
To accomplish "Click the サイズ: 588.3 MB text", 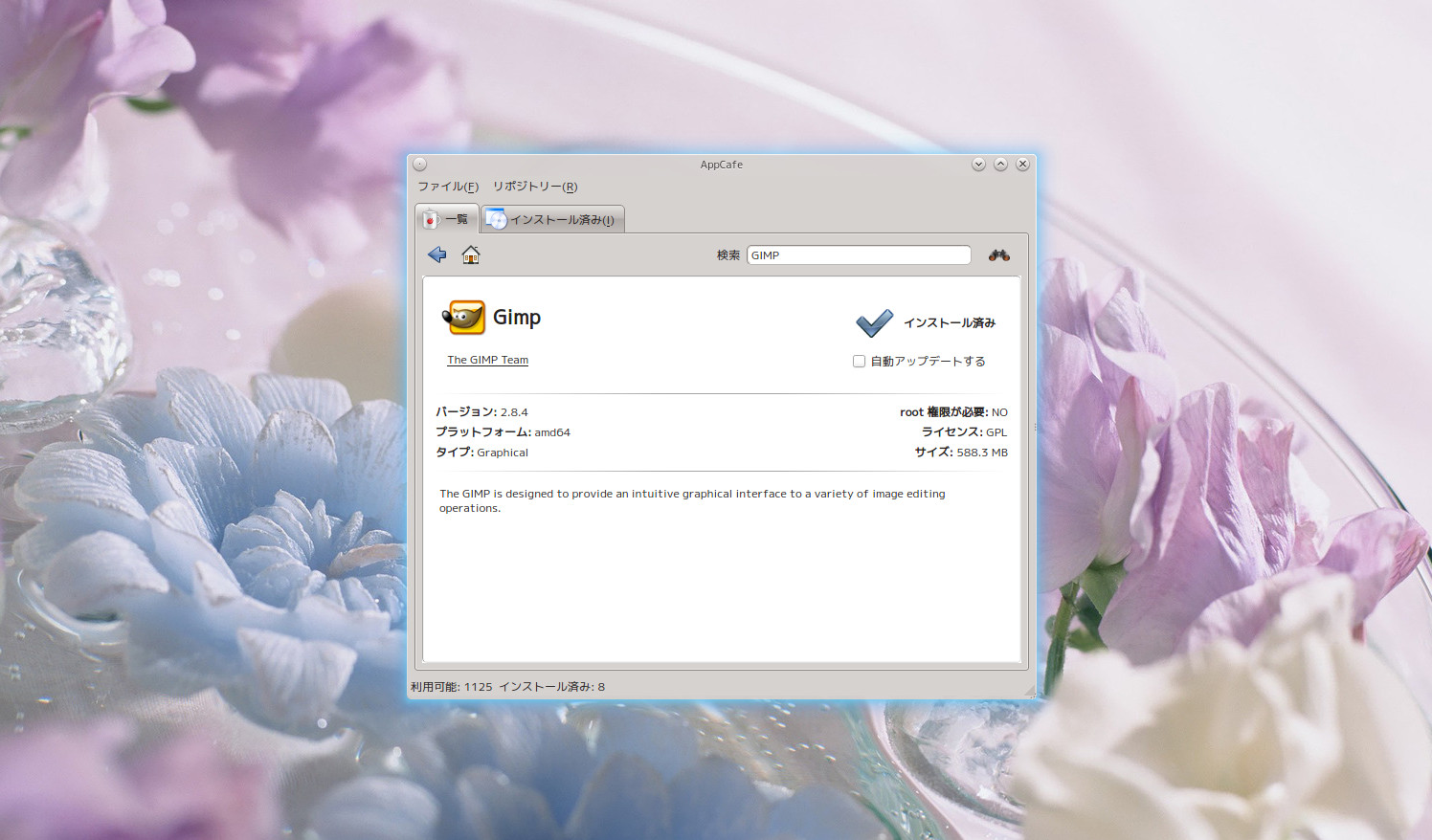I will [961, 453].
